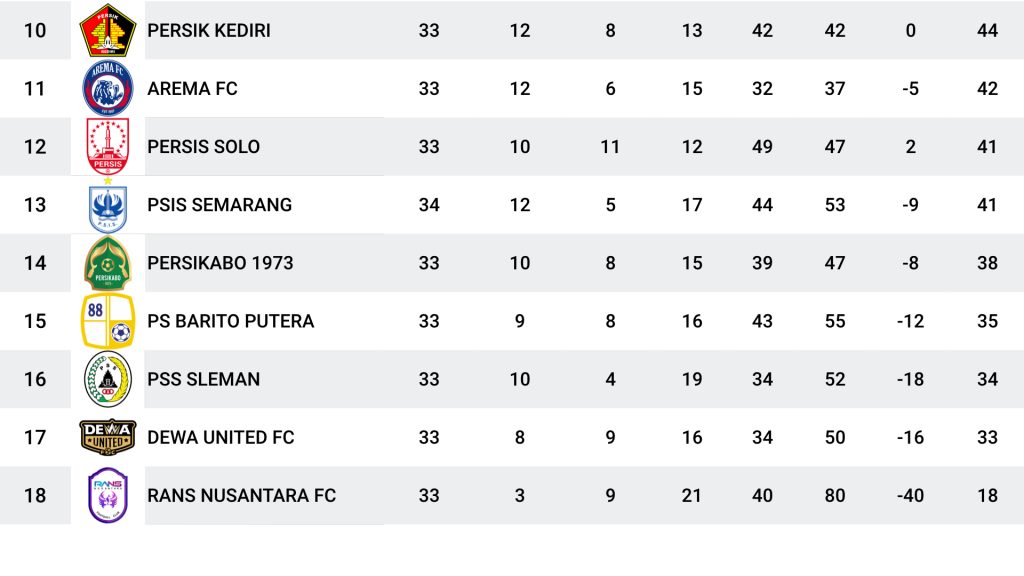Image resolution: width=1024 pixels, height=576 pixels.
Task: Click the Persikabo 1973 green crest
Action: click(x=108, y=263)
